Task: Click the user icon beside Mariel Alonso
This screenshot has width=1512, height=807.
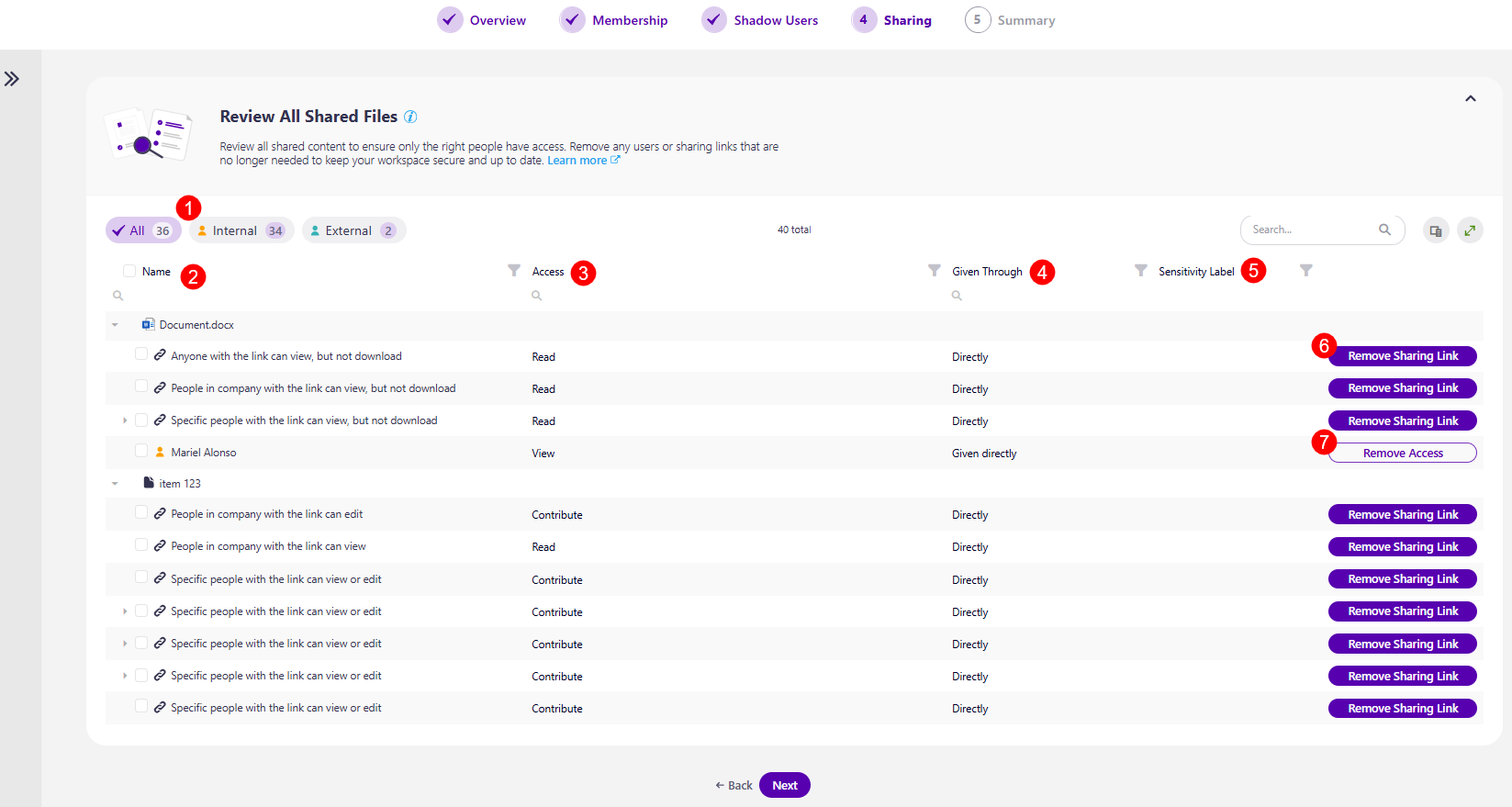Action: tap(160, 452)
